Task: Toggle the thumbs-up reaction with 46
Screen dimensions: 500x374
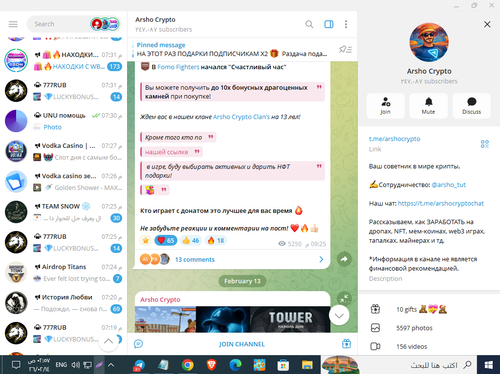Action: pyautogui.click(x=191, y=240)
